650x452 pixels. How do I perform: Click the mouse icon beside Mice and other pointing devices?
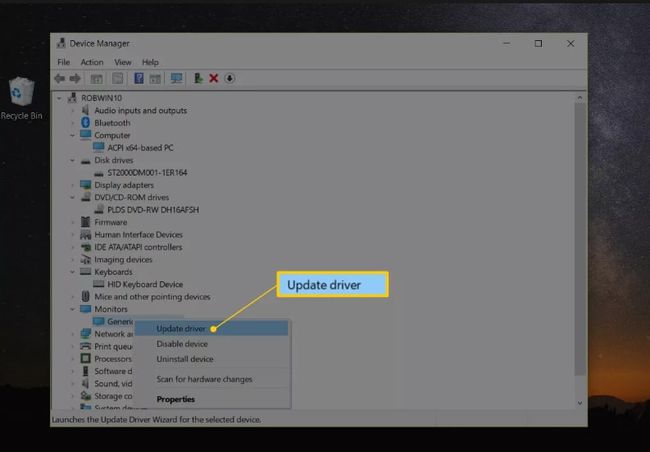click(x=85, y=296)
